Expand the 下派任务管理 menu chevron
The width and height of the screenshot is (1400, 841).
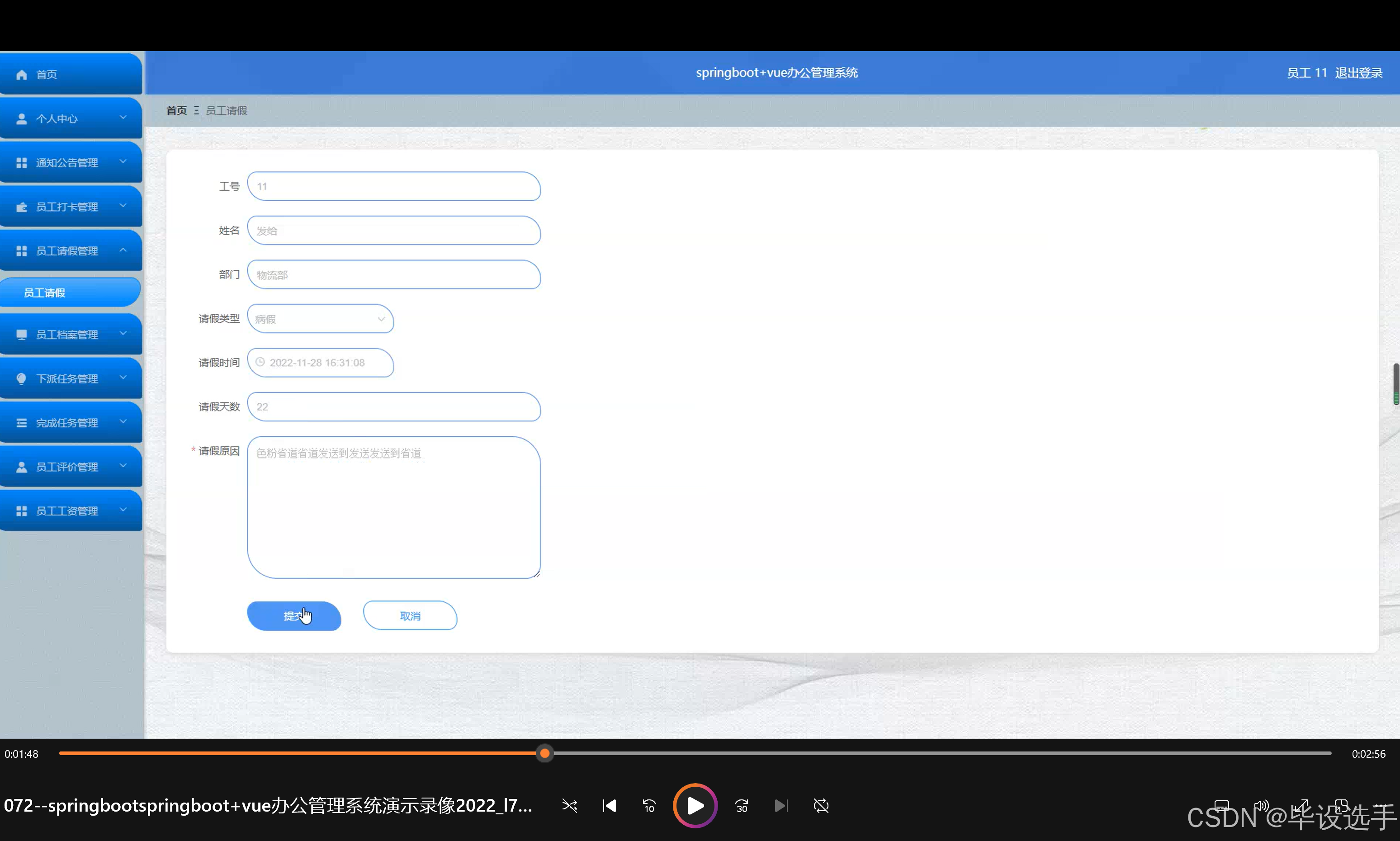tap(123, 378)
